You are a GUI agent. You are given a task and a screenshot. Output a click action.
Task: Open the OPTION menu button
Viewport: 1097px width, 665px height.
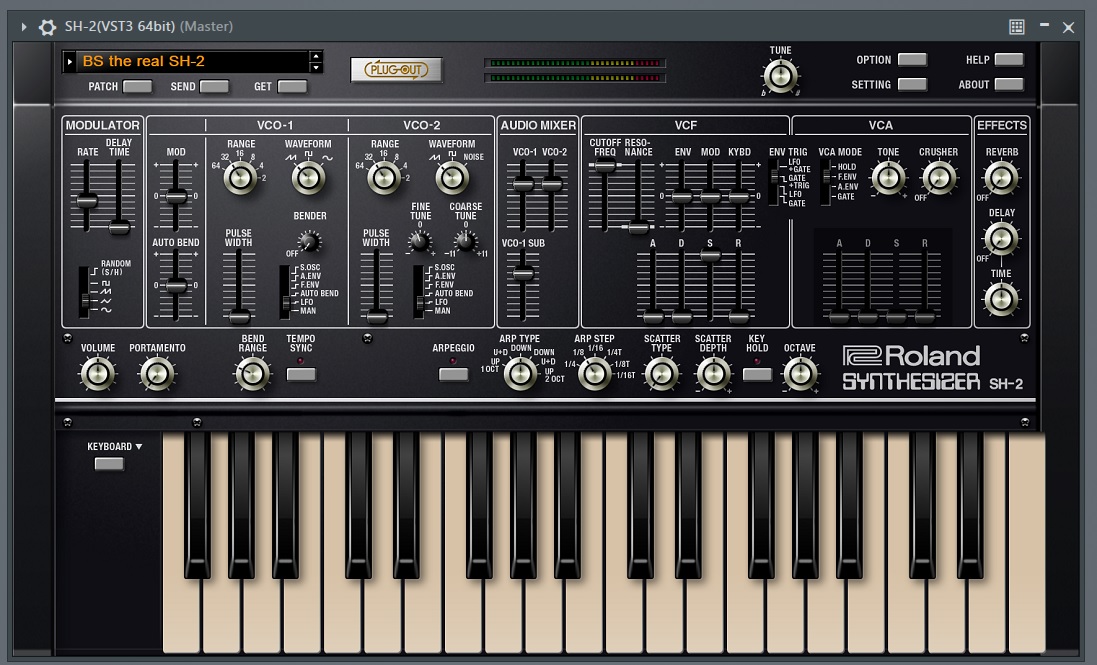[912, 60]
